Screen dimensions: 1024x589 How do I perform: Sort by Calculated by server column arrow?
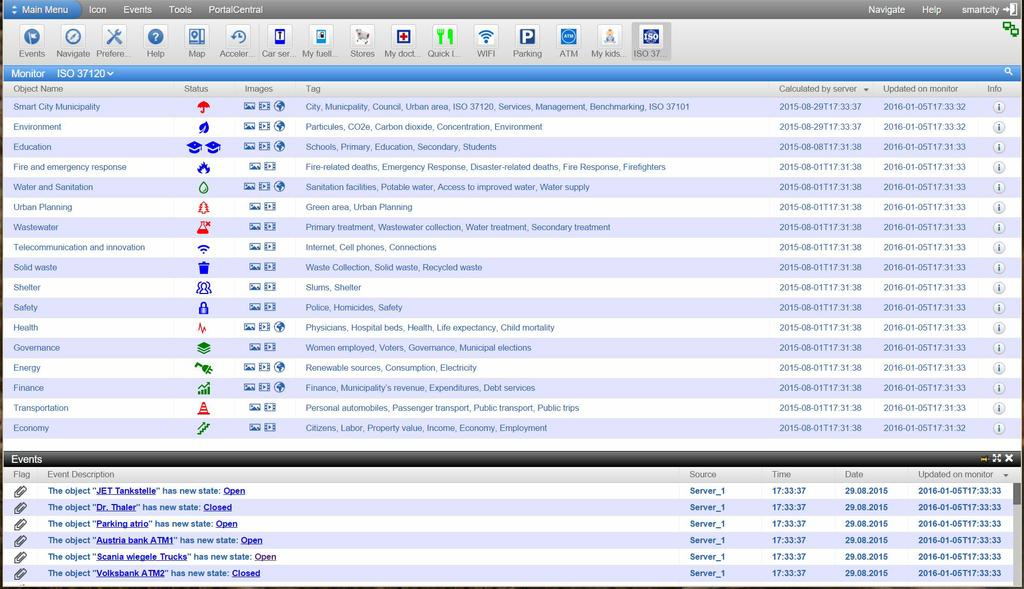[866, 90]
